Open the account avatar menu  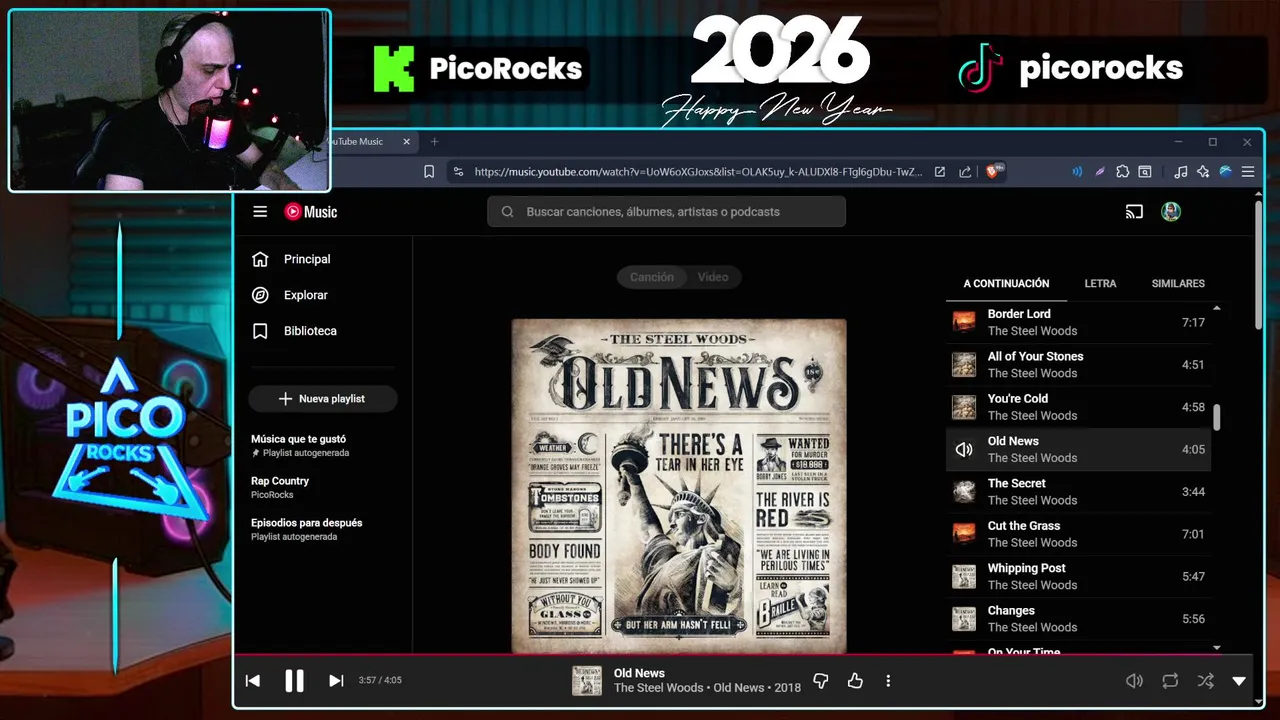coord(1171,211)
